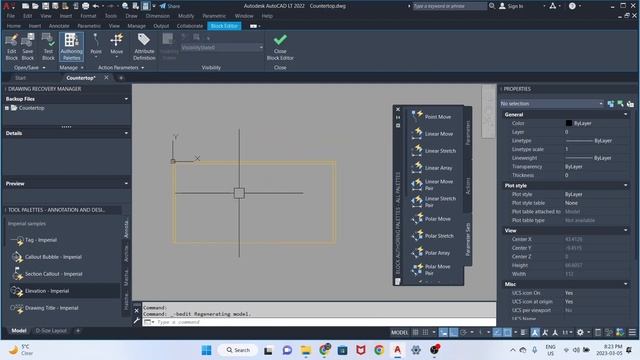The width and height of the screenshot is (640, 360).
Task: Toggle MODEL space button in status bar
Action: point(399,333)
